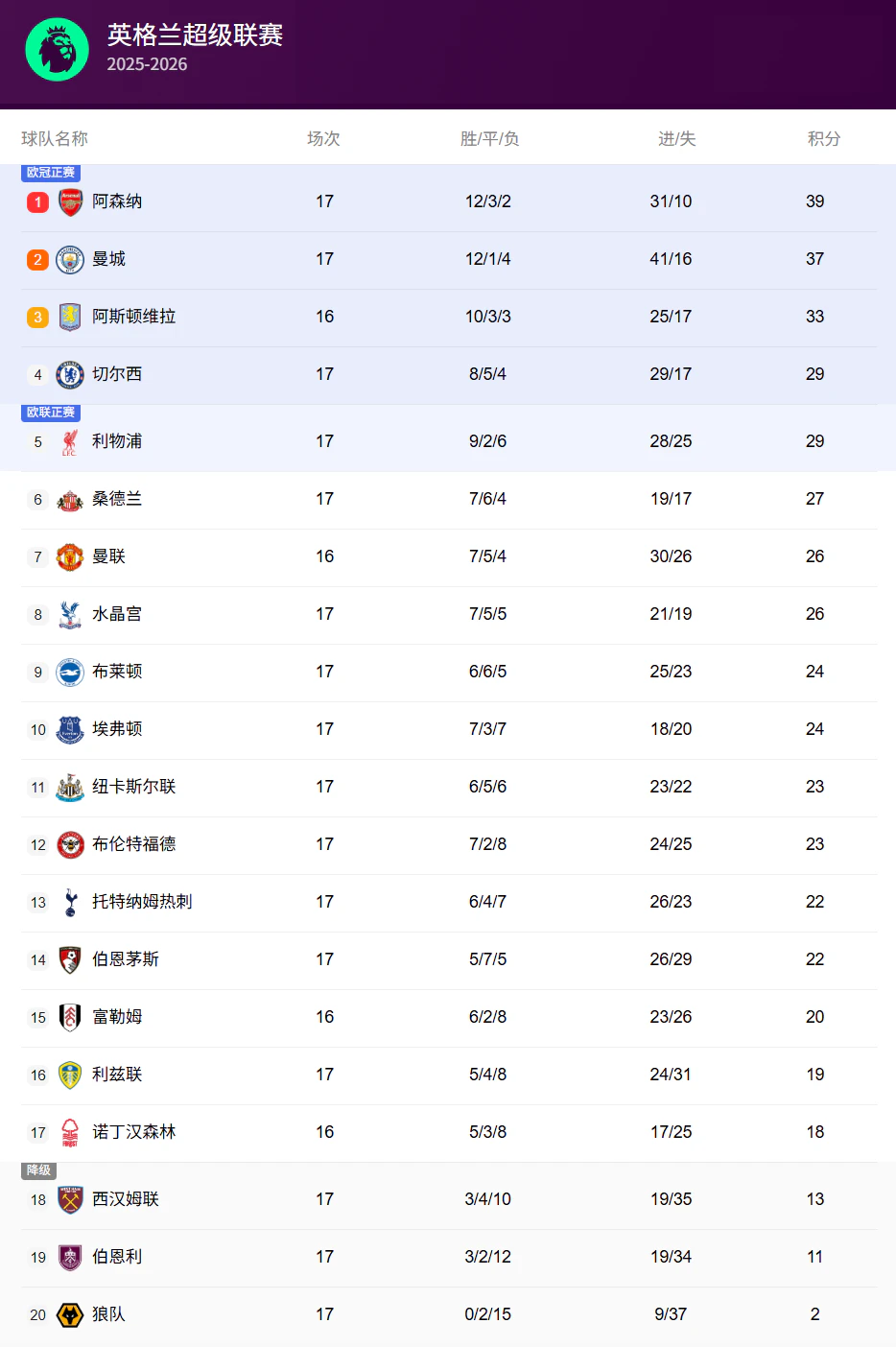Screen dimensions: 896x1347
Task: Click the Wolves badge icon
Action: (x=70, y=1315)
